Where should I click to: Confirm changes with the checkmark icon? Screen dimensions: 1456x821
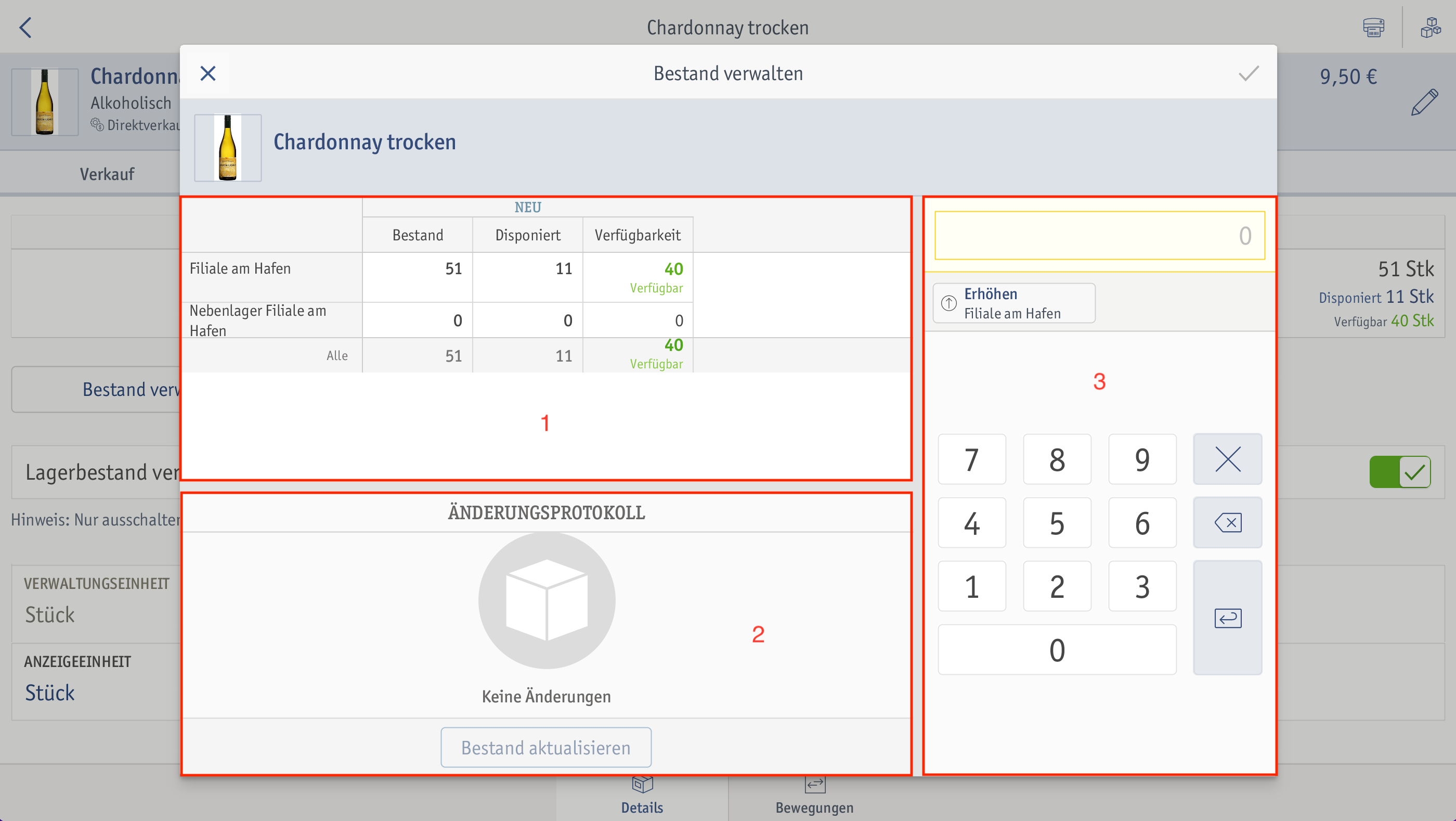(x=1249, y=73)
